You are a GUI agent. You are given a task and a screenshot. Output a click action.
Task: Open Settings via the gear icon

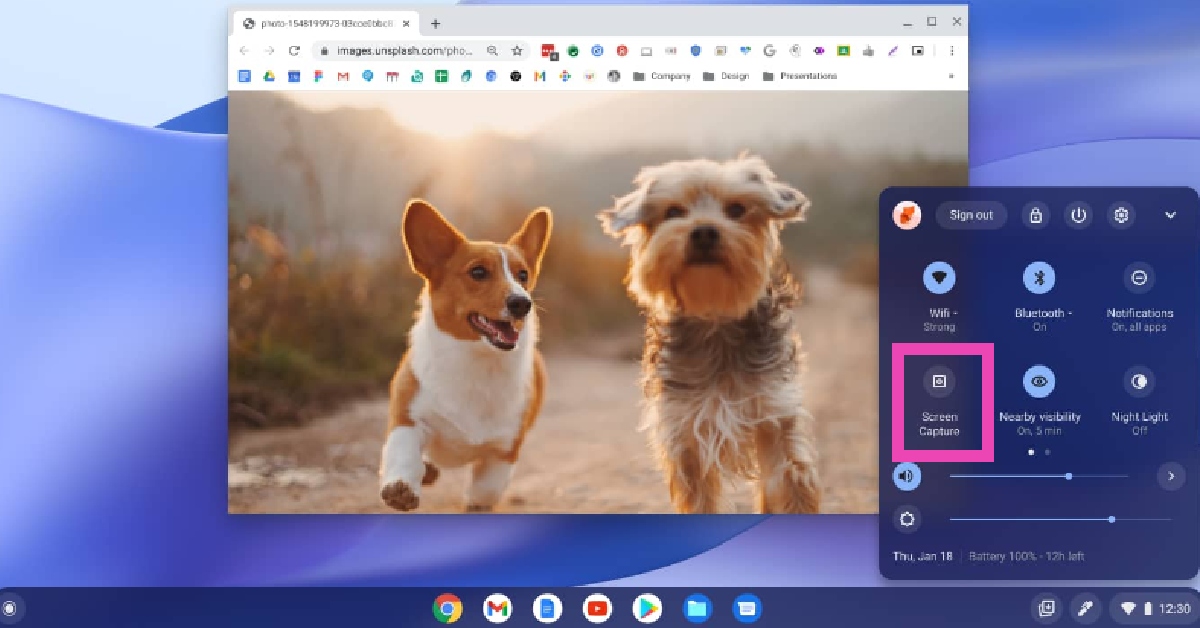pos(1122,215)
